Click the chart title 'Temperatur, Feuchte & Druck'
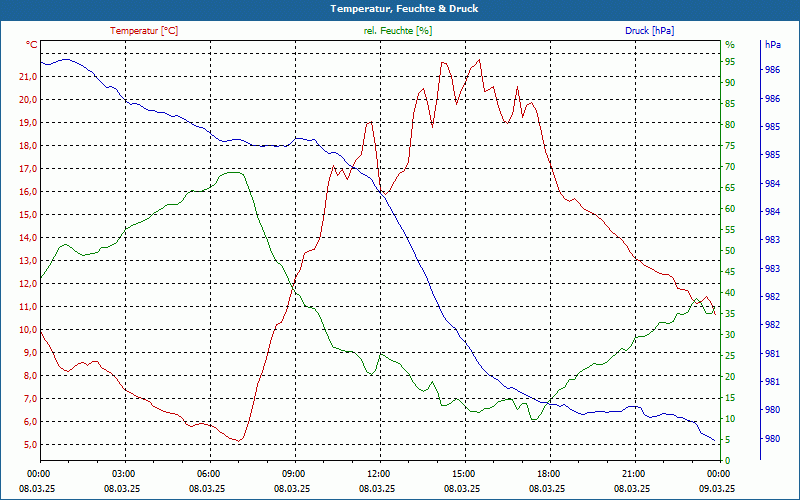The height and width of the screenshot is (500, 800). (404, 9)
